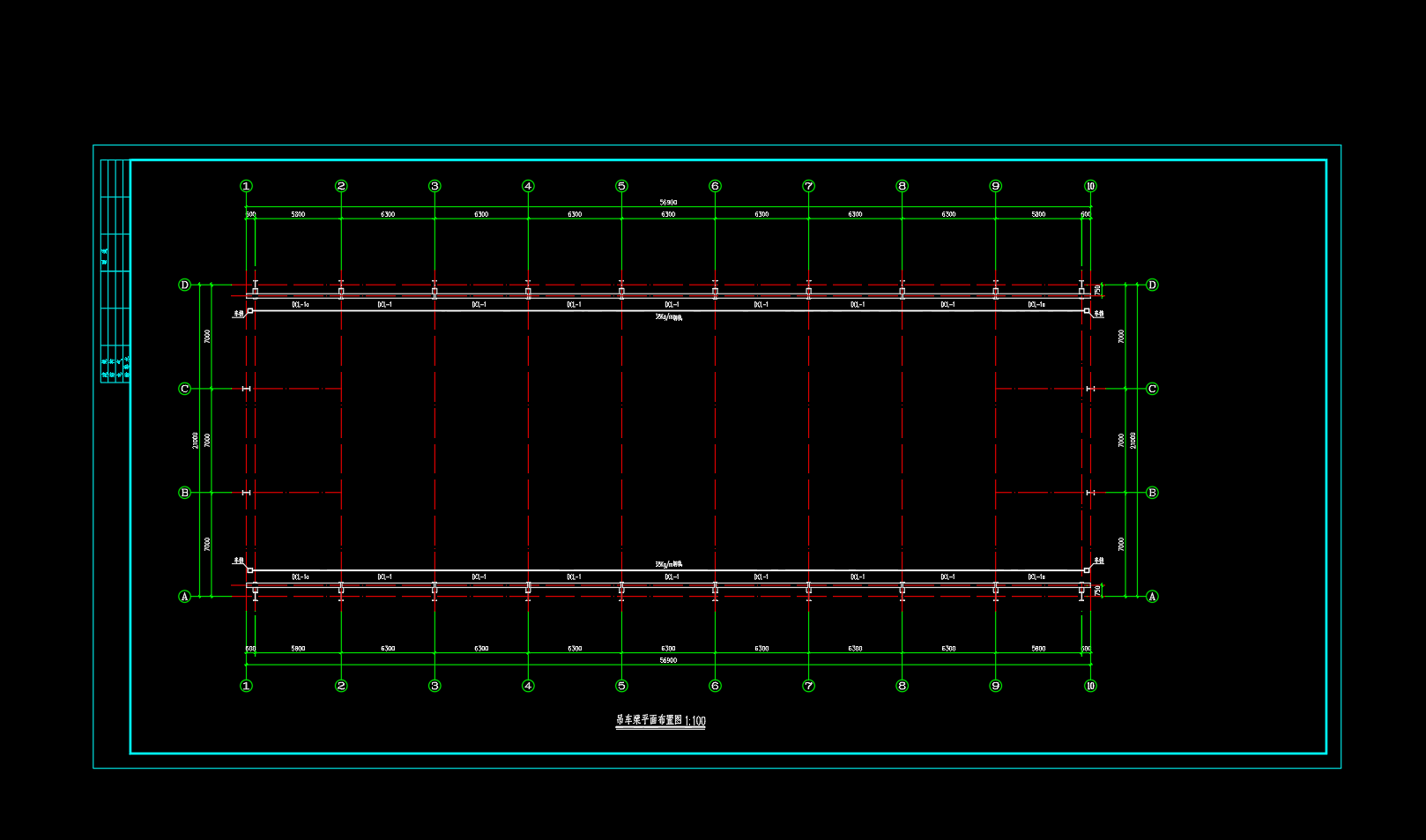Image resolution: width=1426 pixels, height=840 pixels.
Task: Select right 7000 dimension between axes B and A
Action: click(x=1121, y=544)
